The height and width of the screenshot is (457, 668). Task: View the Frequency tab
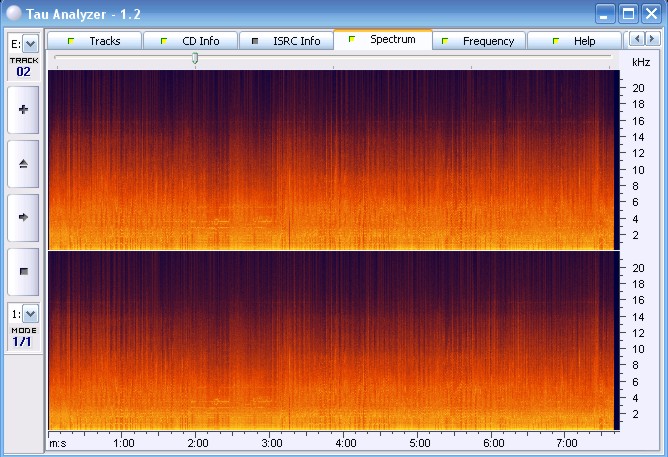(x=479, y=41)
